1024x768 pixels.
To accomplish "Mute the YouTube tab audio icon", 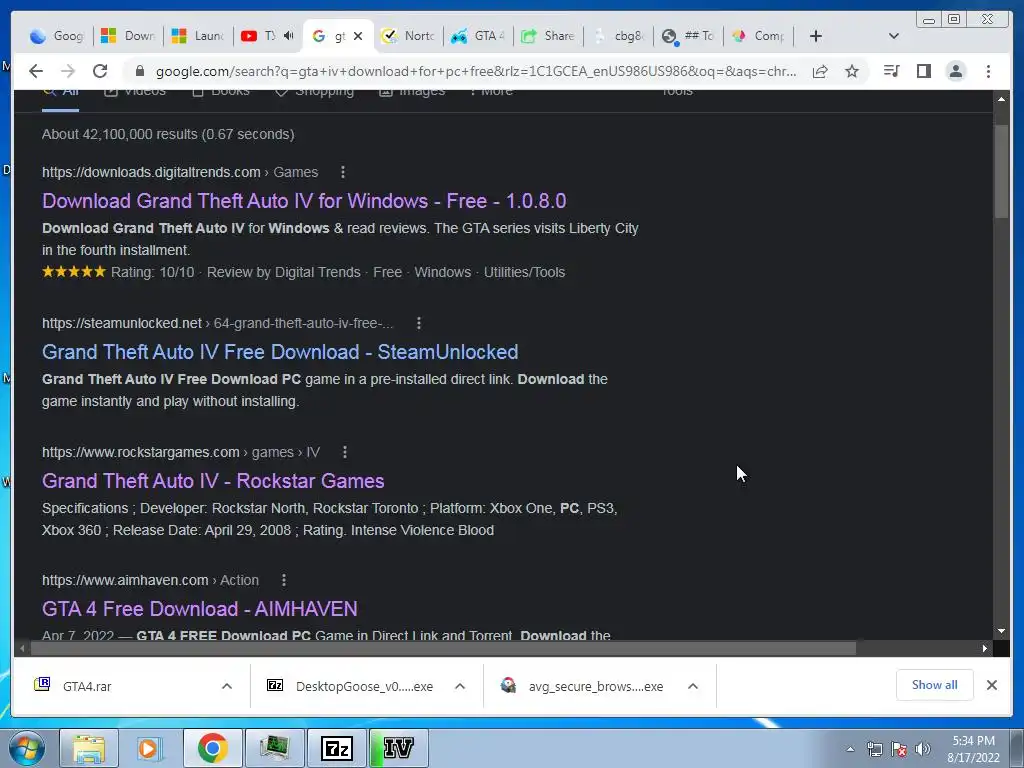I will click(x=289, y=36).
